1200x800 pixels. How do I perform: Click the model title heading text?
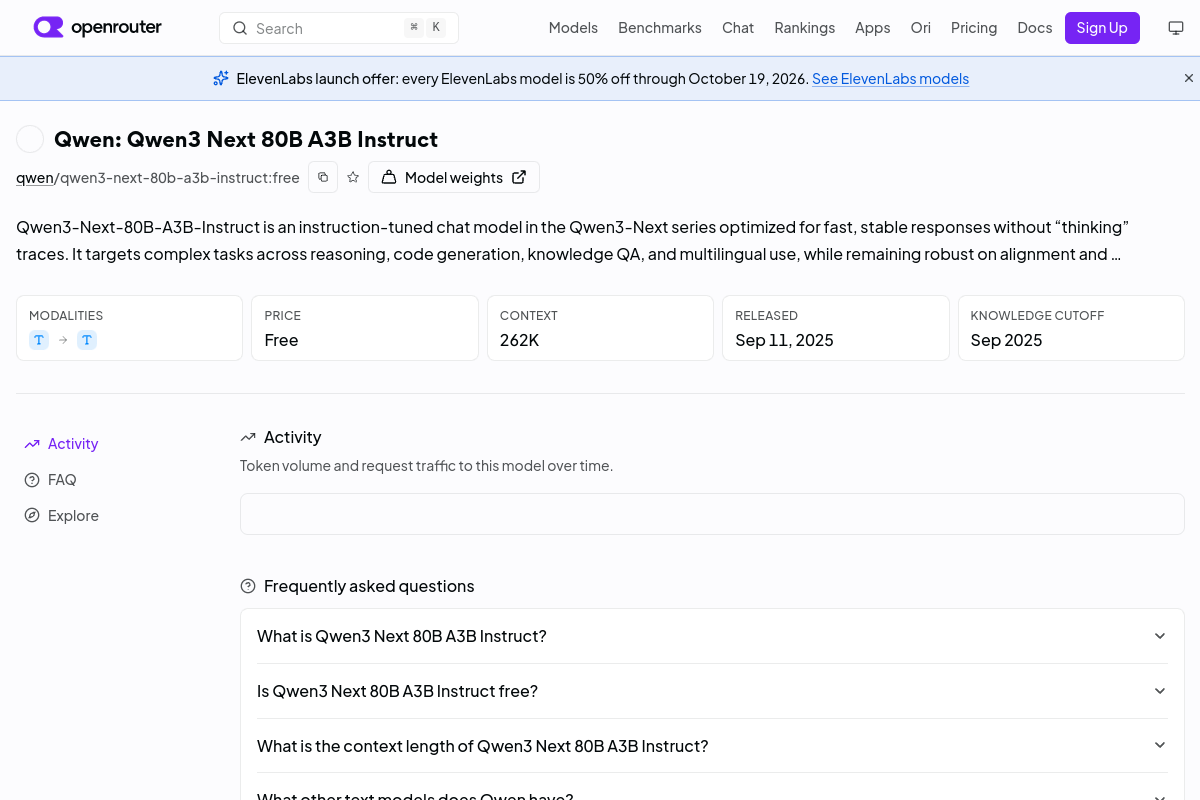(246, 139)
